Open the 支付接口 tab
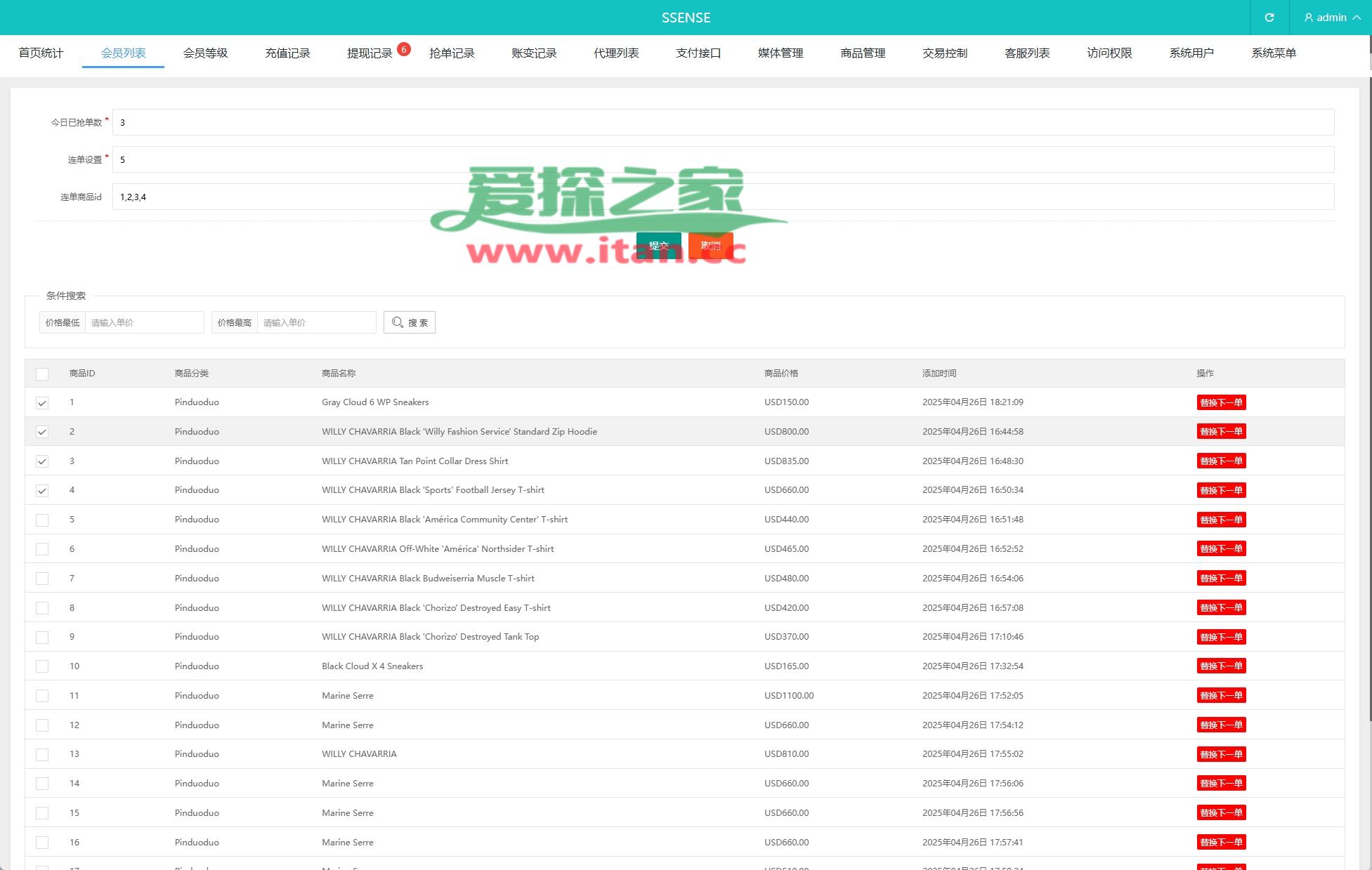 [698, 53]
